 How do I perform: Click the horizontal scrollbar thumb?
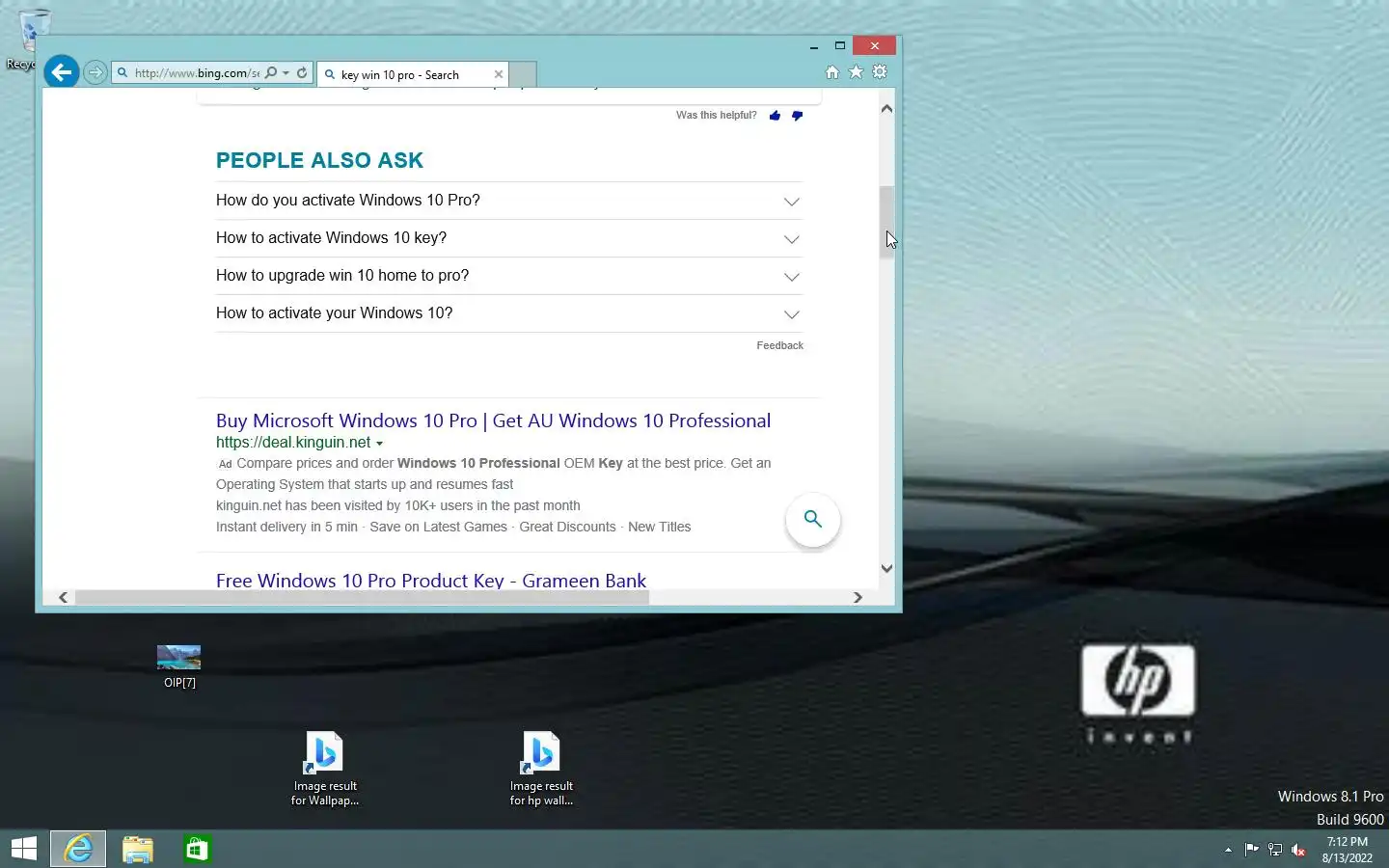(362, 597)
